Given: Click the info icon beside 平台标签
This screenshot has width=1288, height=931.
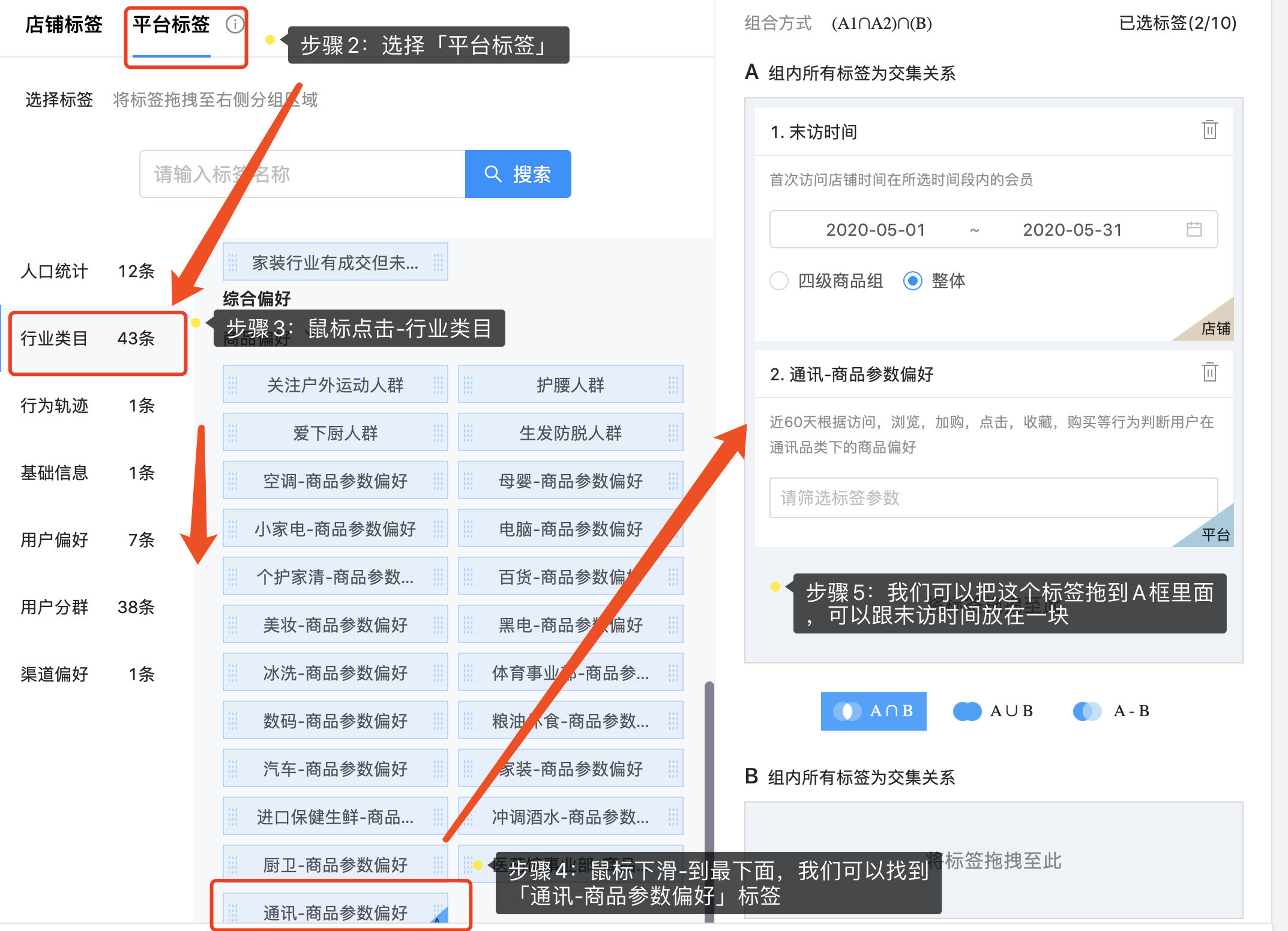Looking at the screenshot, I should pos(235,24).
